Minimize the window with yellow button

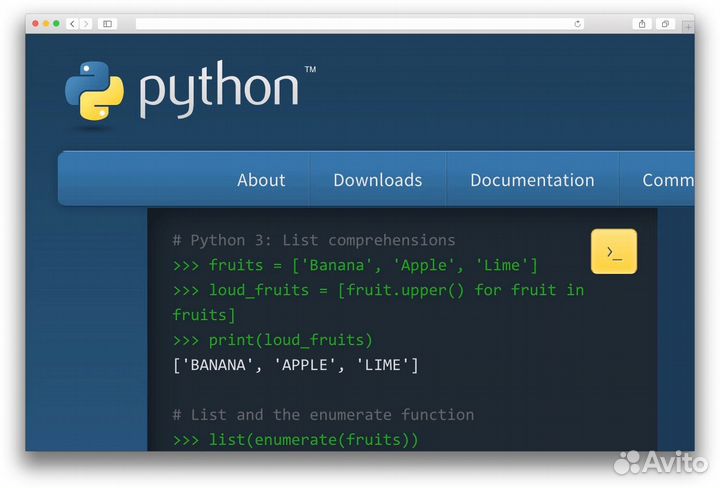[46, 23]
